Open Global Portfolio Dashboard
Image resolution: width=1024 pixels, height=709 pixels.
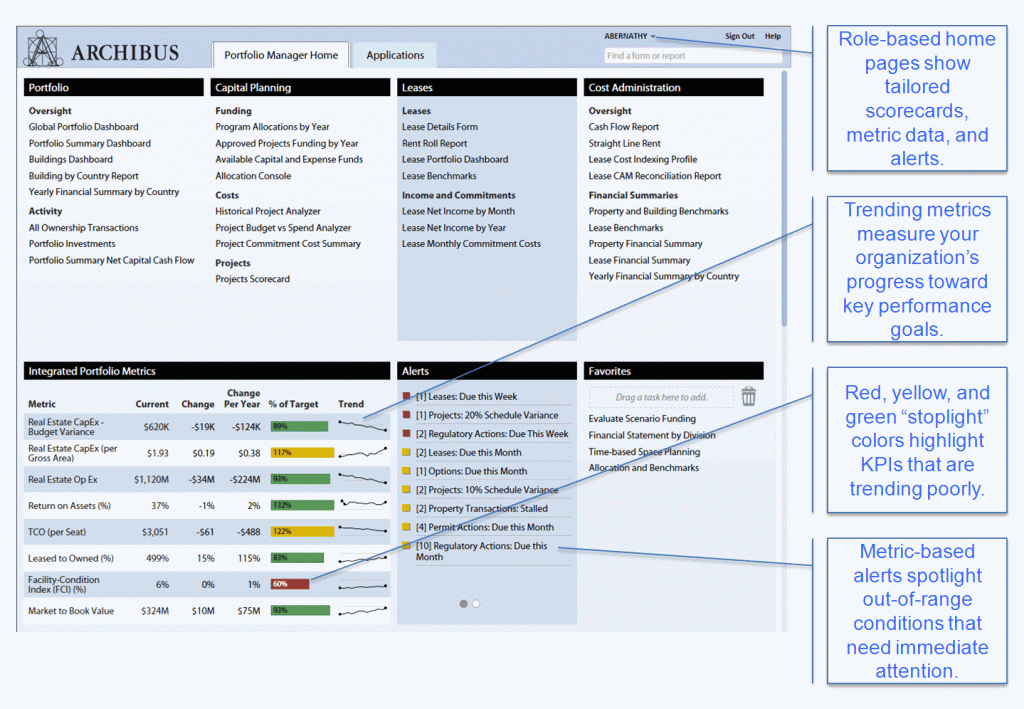(x=84, y=127)
